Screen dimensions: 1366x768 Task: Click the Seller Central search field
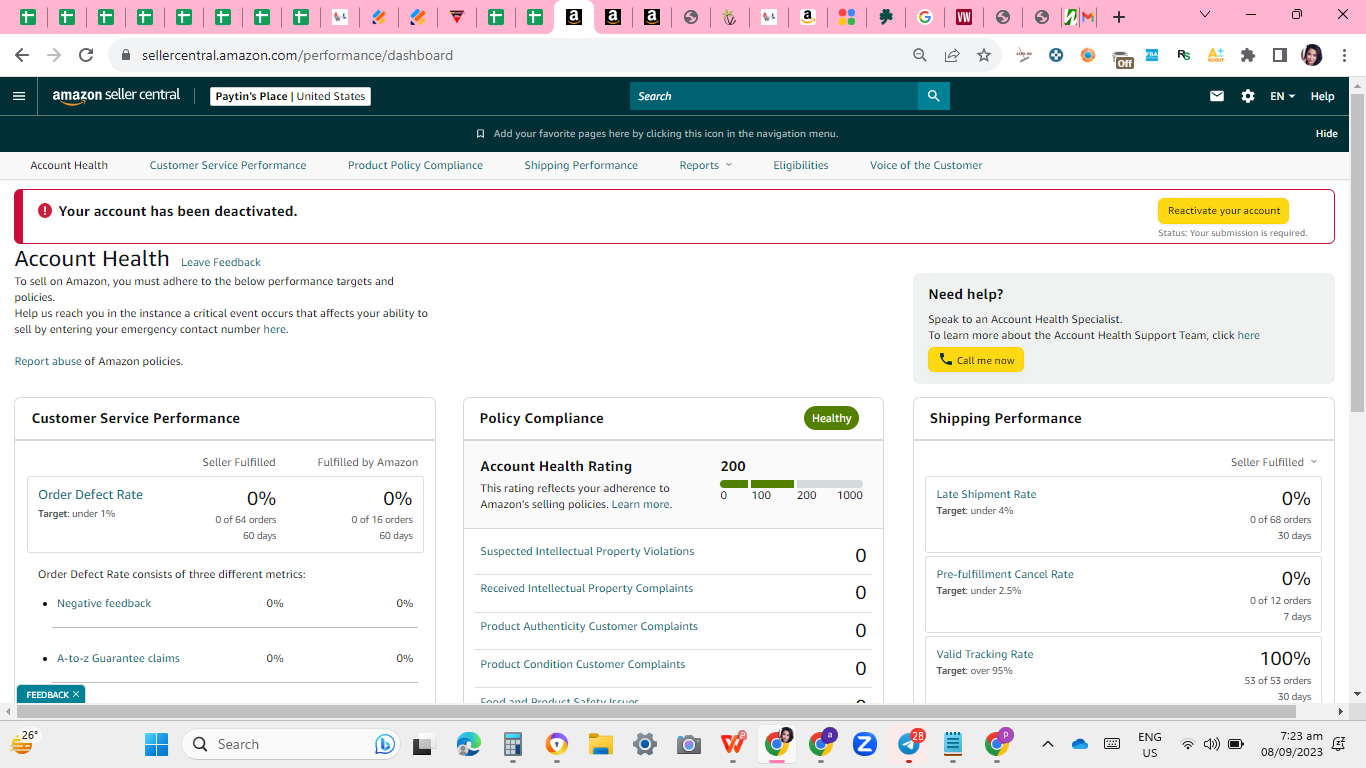pyautogui.click(x=774, y=96)
